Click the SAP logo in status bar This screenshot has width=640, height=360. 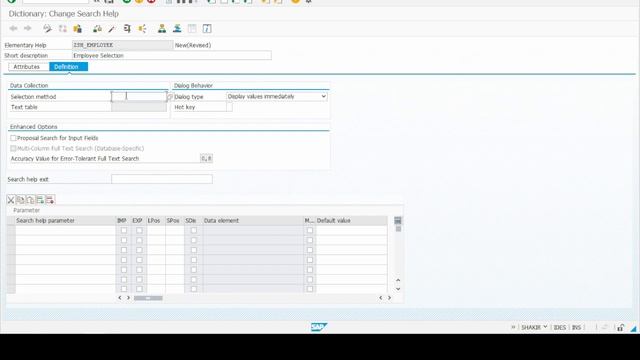point(319,327)
